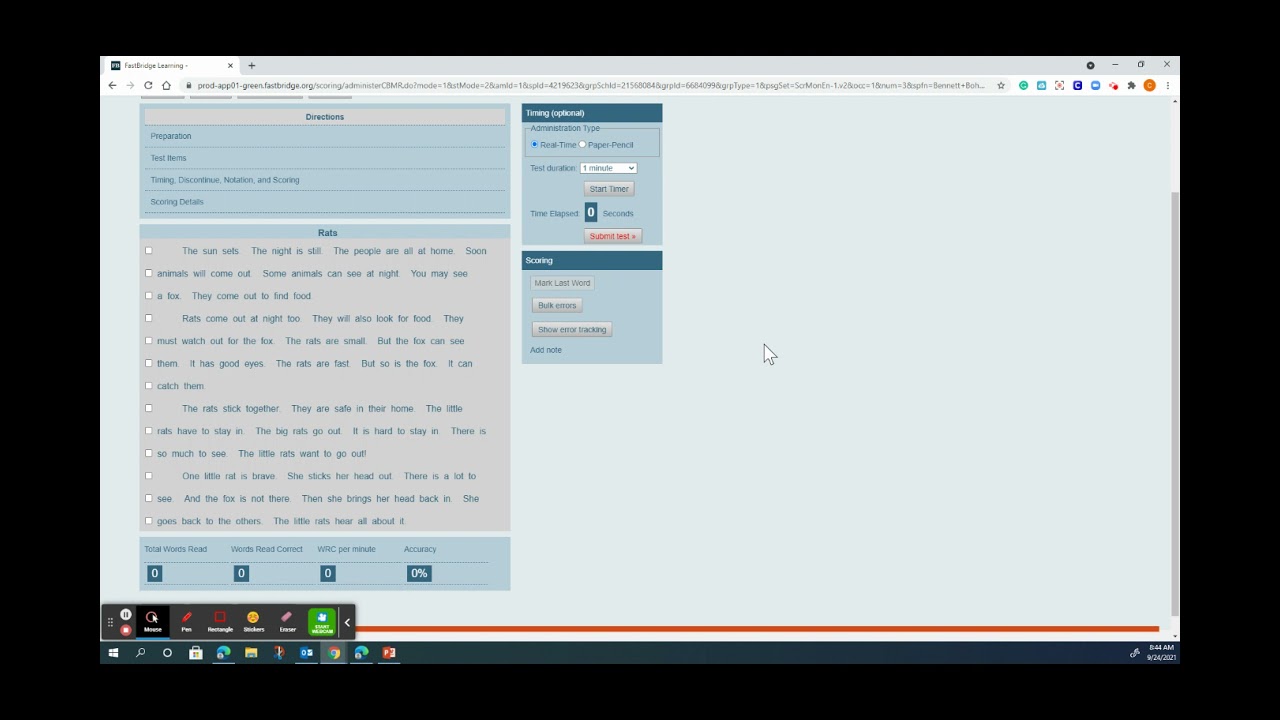The width and height of the screenshot is (1280, 720).
Task: Check the box for line "animals will come out"
Action: pos(149,273)
